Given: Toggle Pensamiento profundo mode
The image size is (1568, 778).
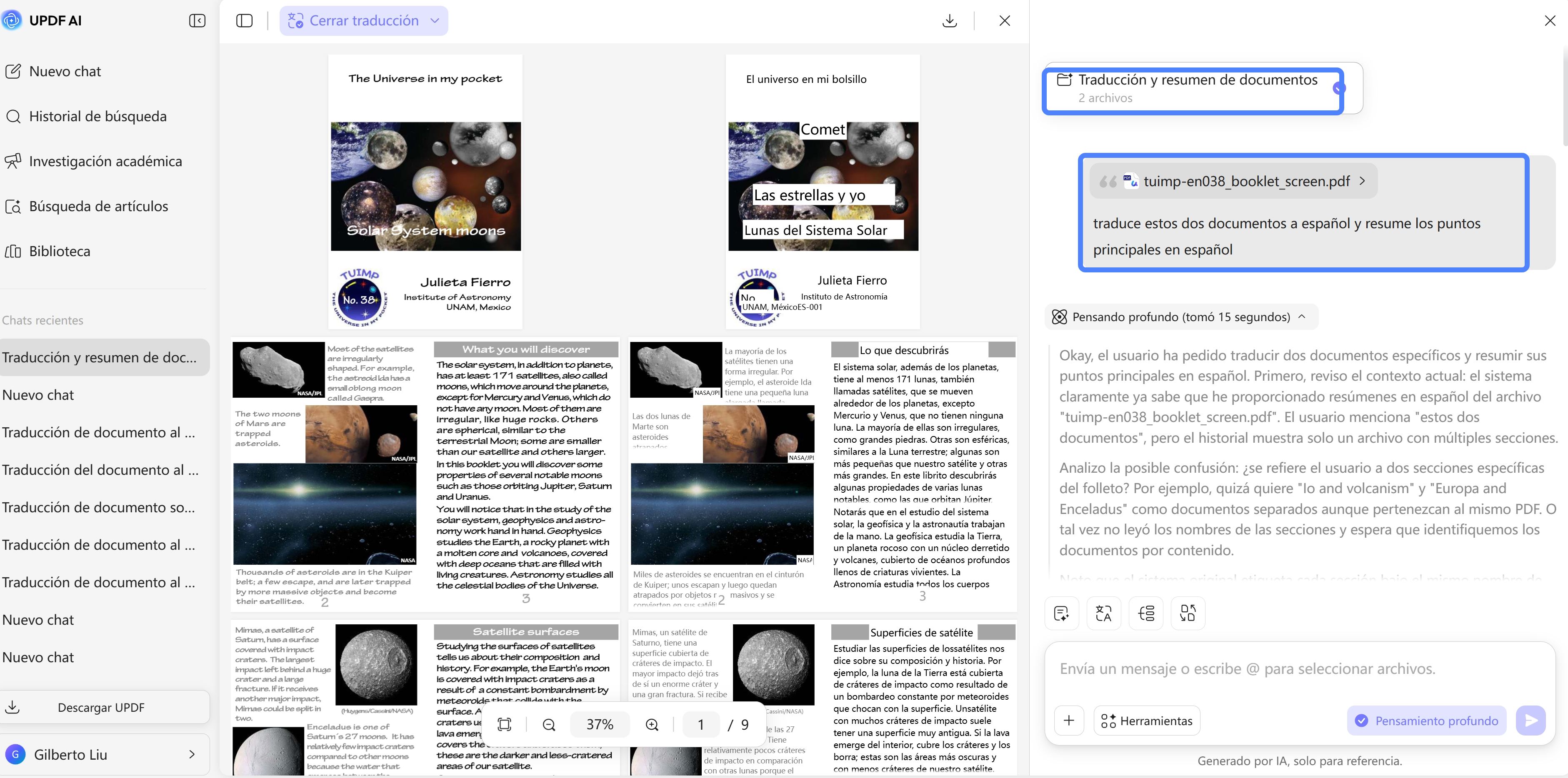Looking at the screenshot, I should click(x=1426, y=721).
